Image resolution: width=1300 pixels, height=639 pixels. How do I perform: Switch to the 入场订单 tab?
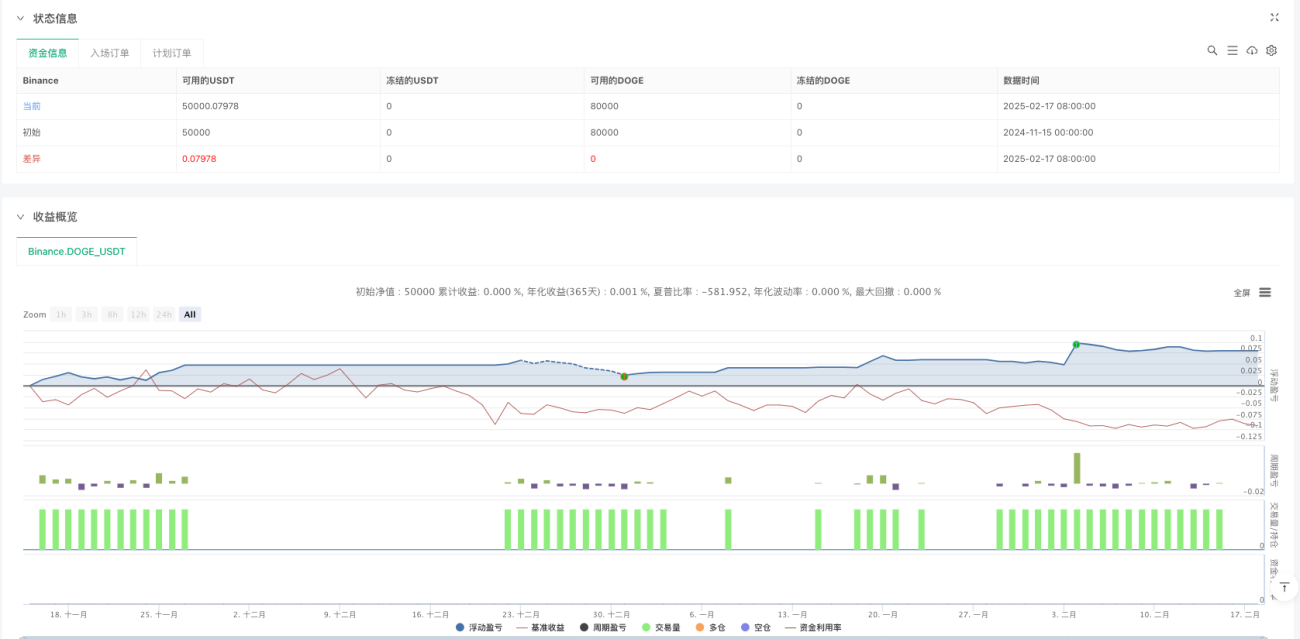tap(110, 53)
